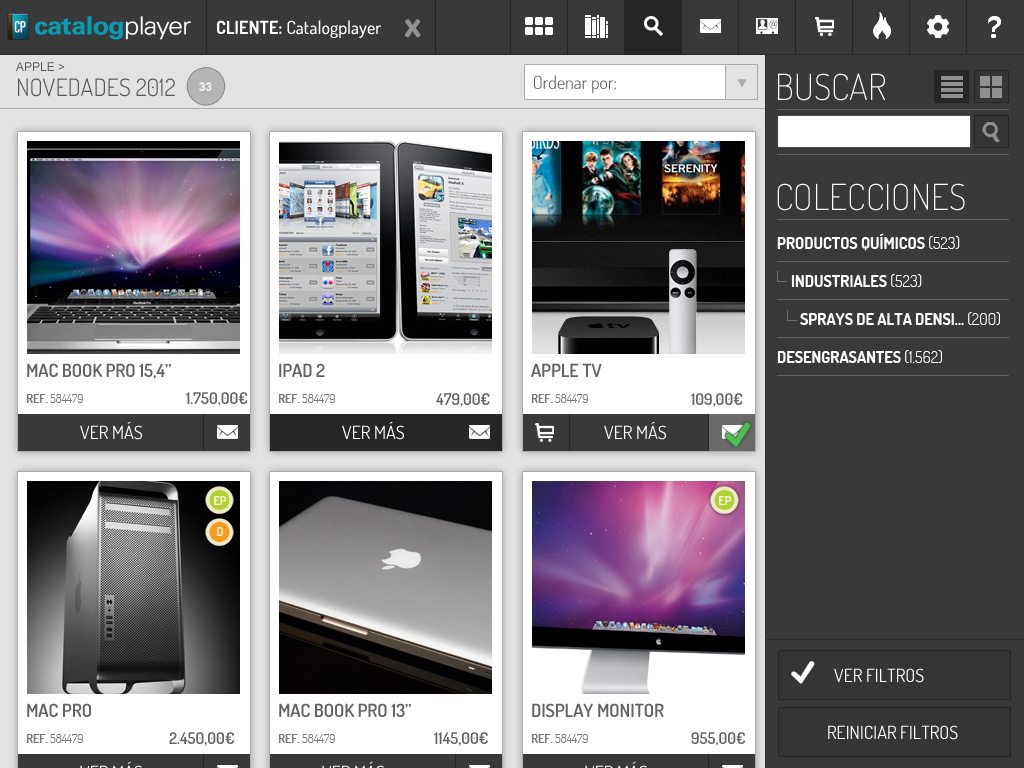This screenshot has width=1024, height=768.
Task: Open the Apple TV product image
Action: point(638,247)
